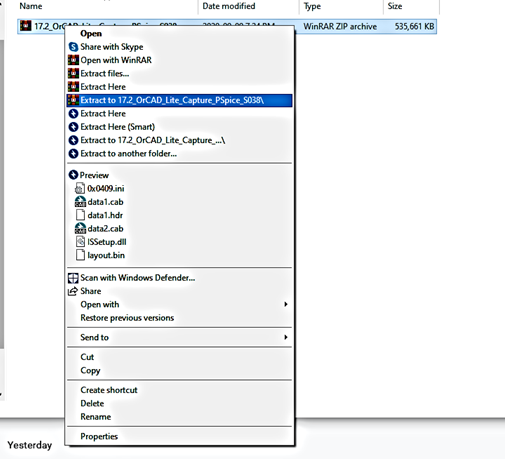Click the data1.hdr file icon
This screenshot has height=459, width=505.
80,215
